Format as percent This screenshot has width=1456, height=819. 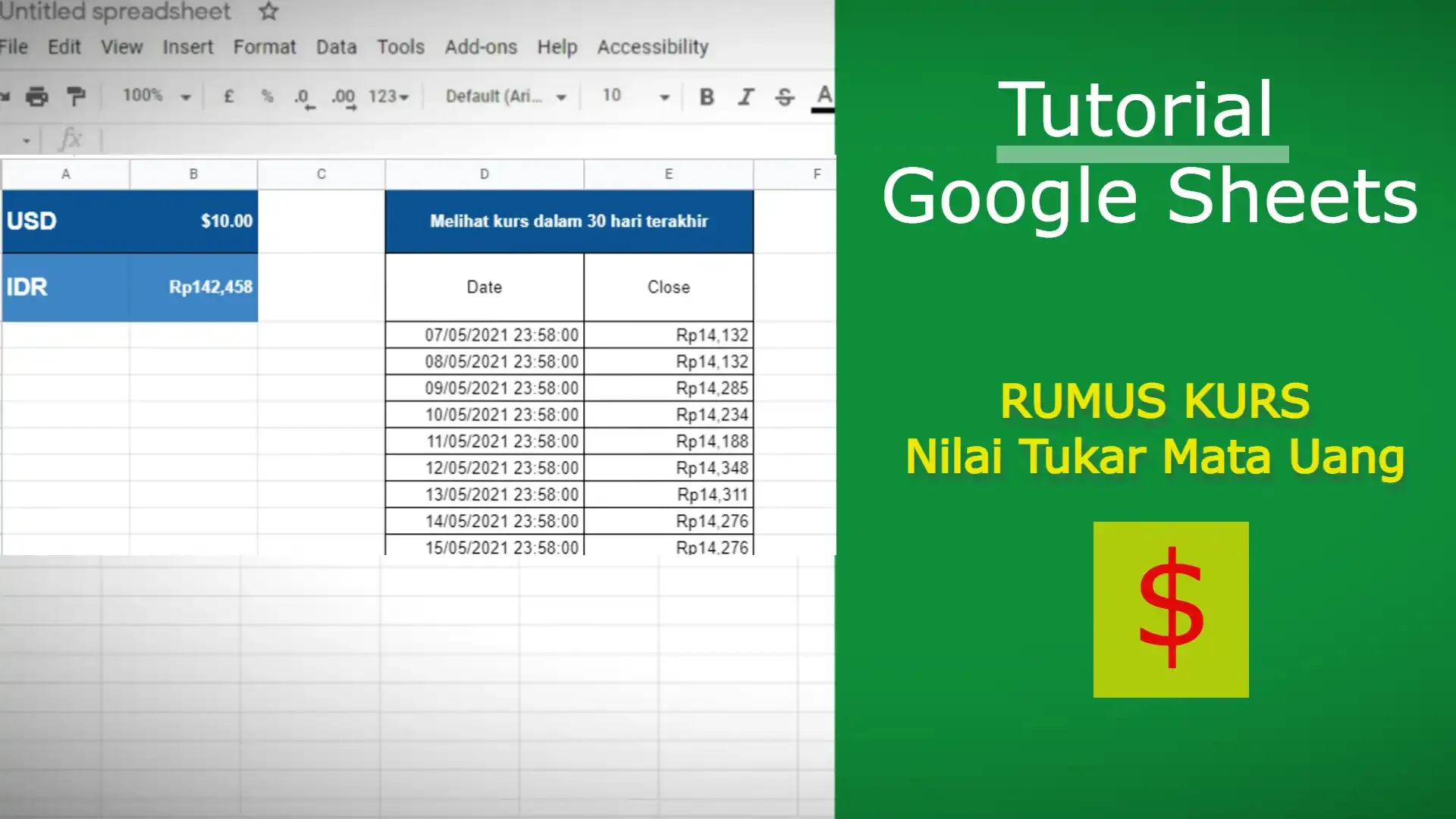coord(267,96)
